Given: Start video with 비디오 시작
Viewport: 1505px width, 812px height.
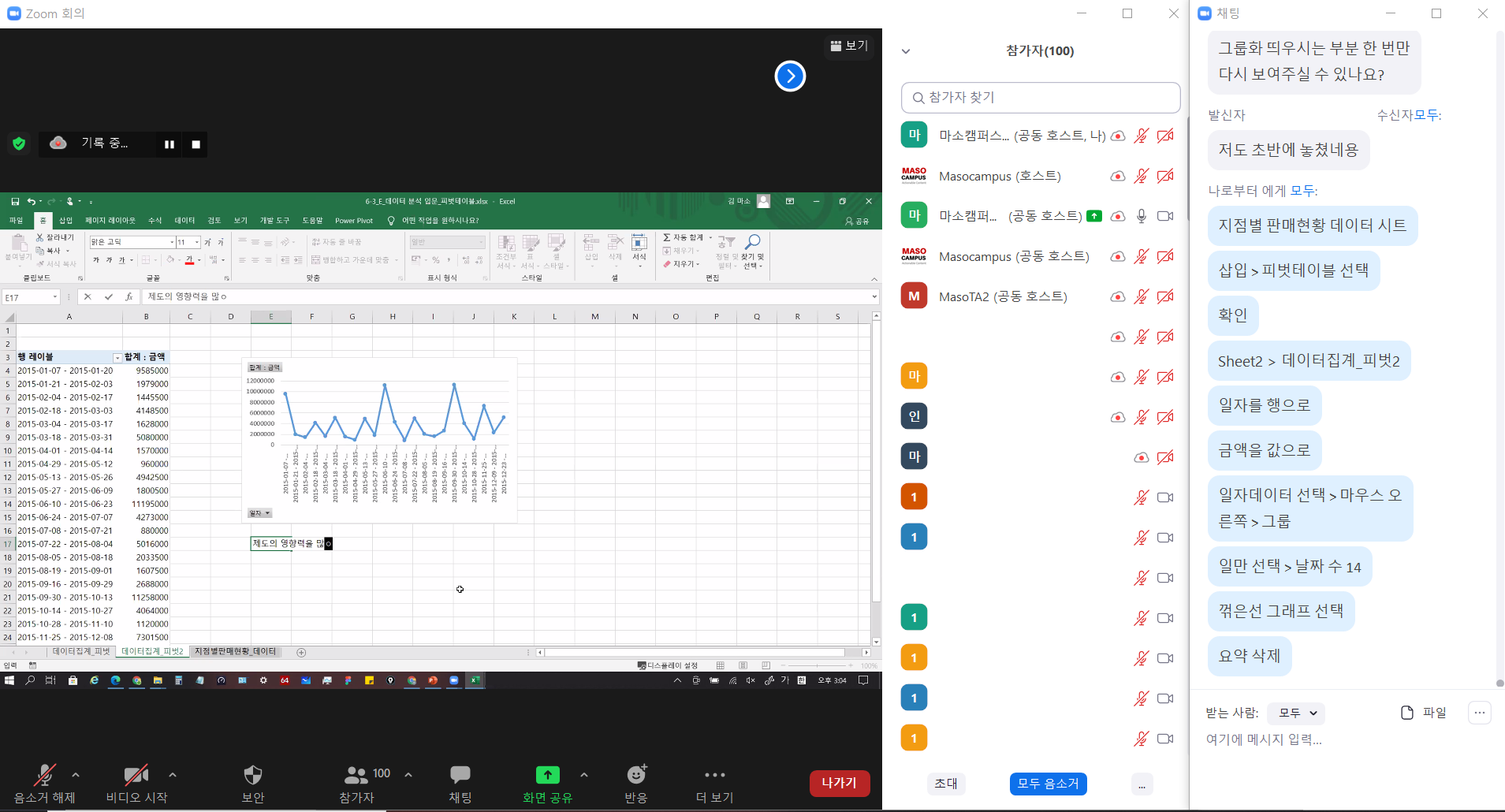Looking at the screenshot, I should click(x=136, y=775).
